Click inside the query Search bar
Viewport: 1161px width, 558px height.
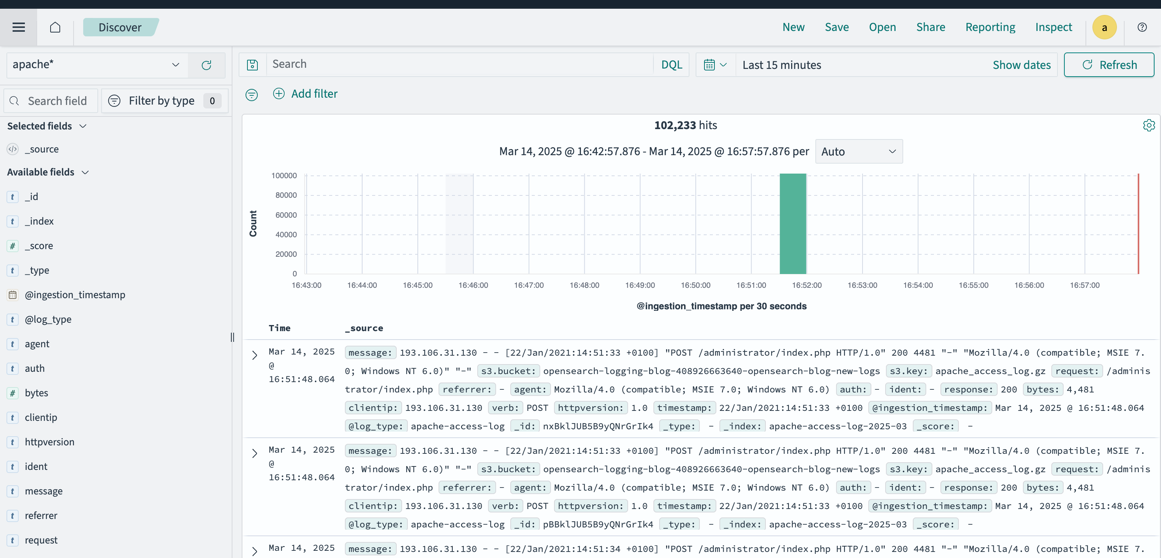click(459, 64)
